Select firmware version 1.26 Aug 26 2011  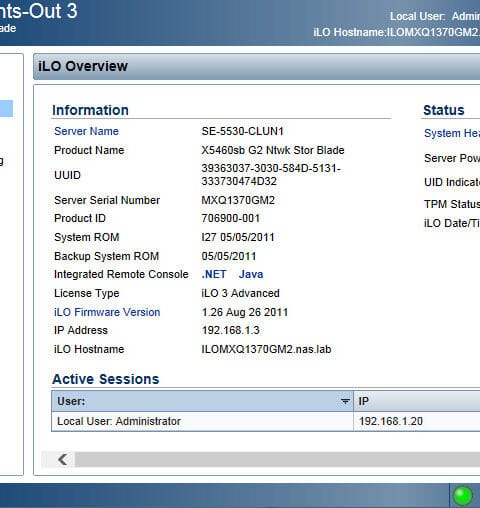coord(245,312)
